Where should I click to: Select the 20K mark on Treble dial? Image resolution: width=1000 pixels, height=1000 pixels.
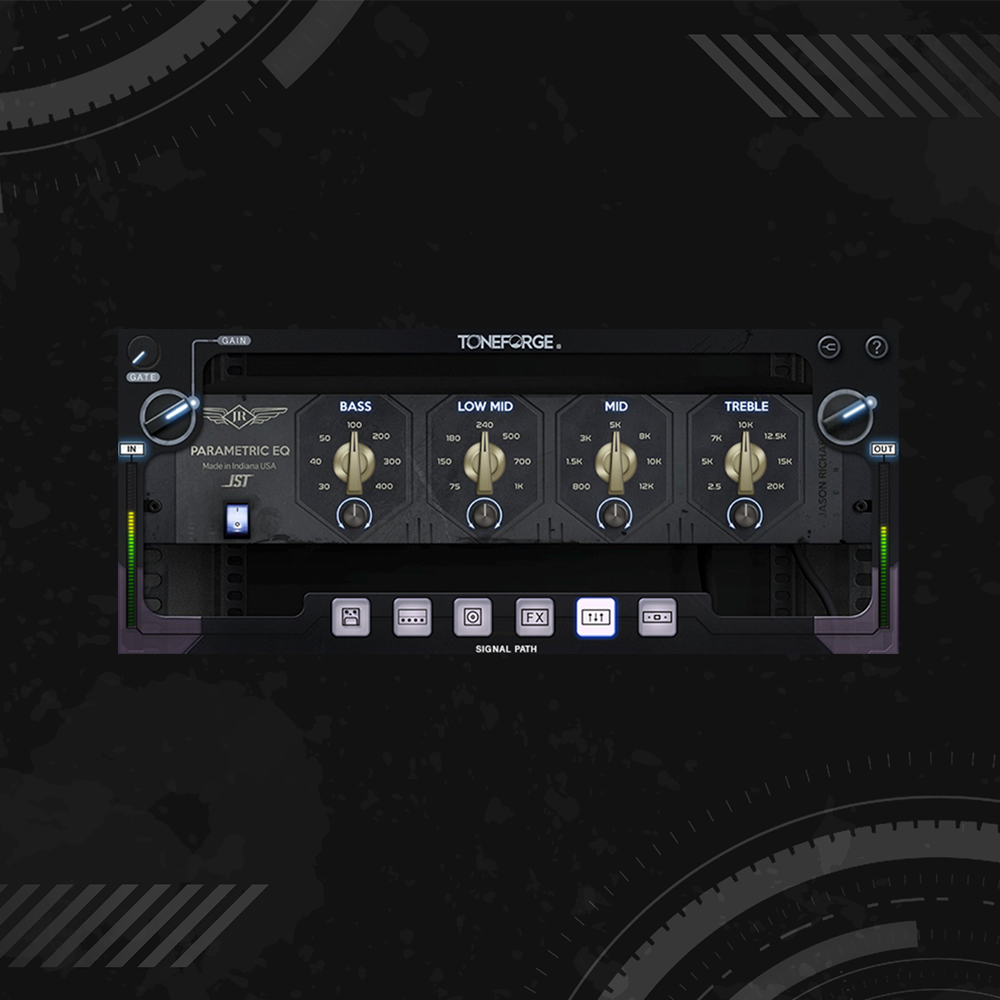pos(776,486)
